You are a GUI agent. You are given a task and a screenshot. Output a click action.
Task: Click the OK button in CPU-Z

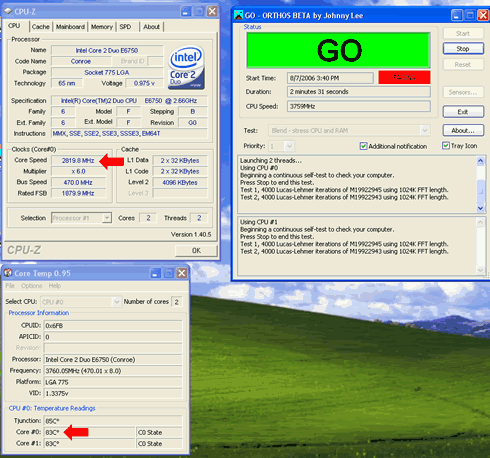point(196,250)
